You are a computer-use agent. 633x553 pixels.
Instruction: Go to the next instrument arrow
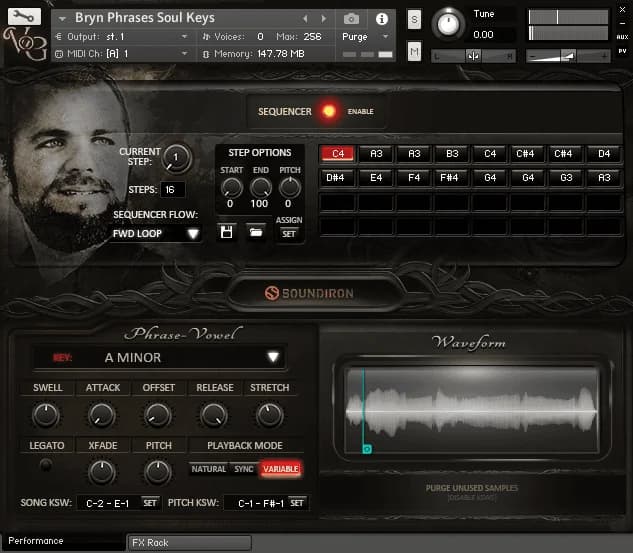pos(323,19)
